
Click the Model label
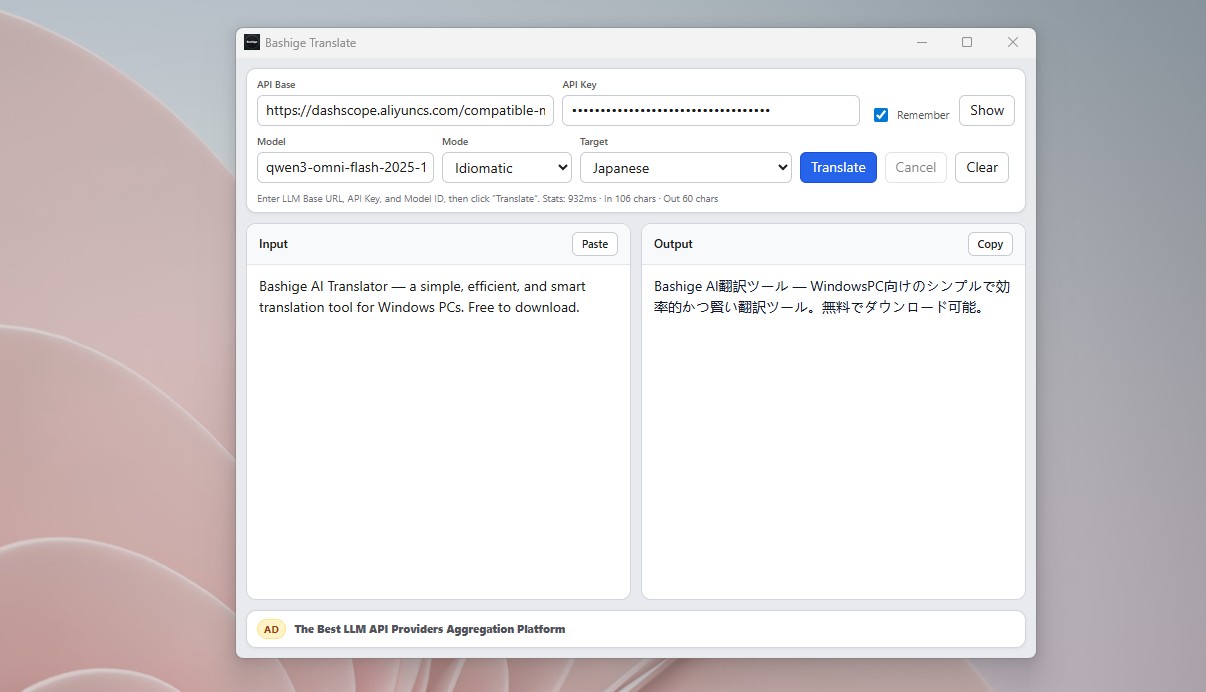click(271, 142)
